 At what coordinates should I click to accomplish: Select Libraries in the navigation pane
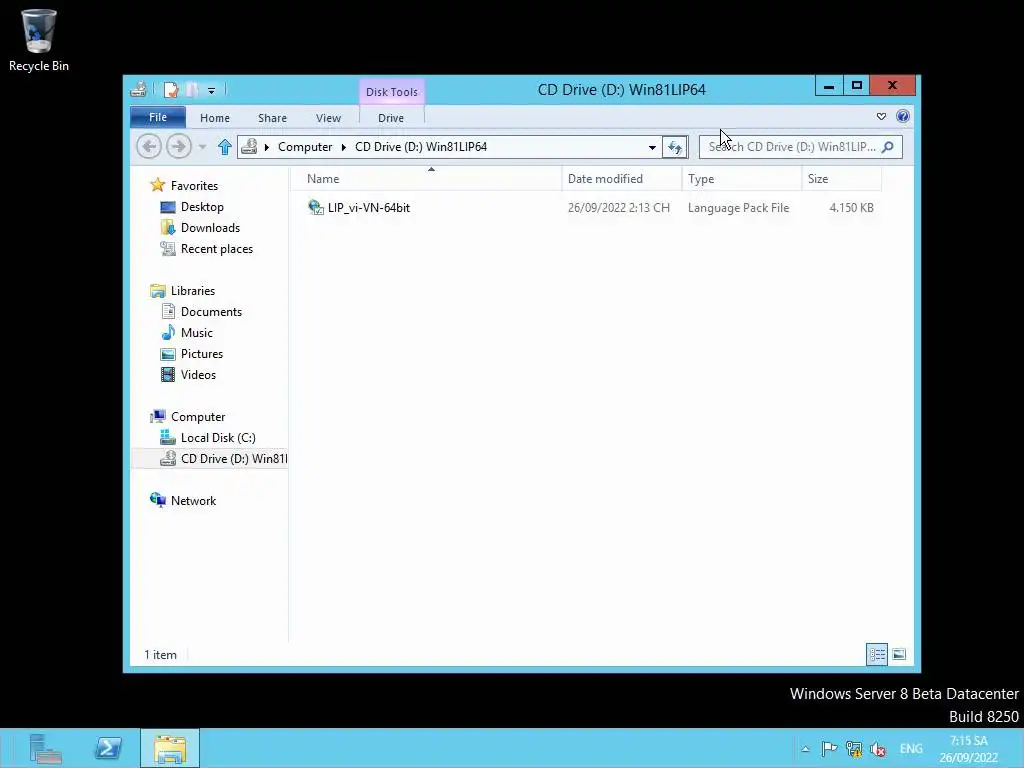click(193, 291)
